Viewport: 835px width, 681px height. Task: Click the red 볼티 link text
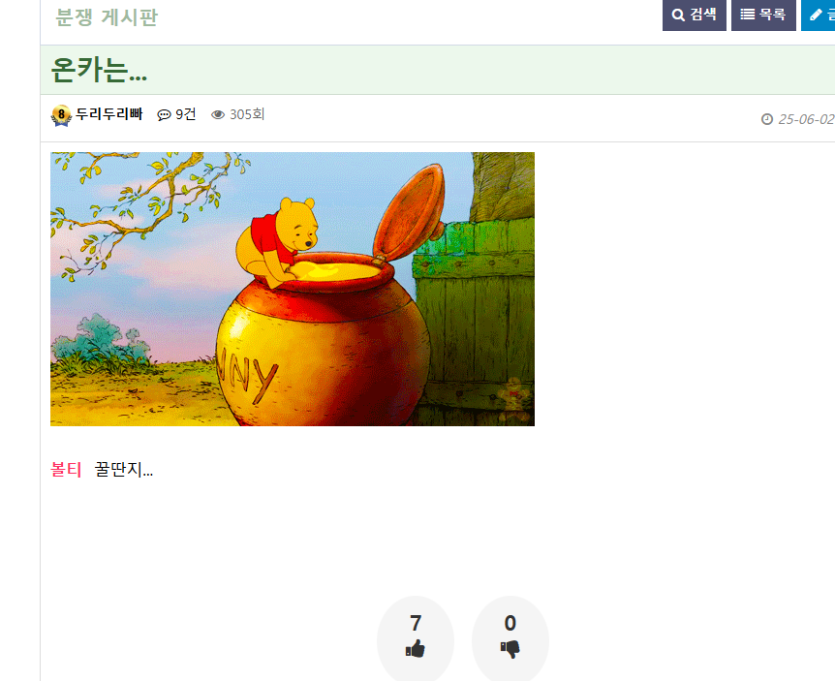[x=66, y=470]
